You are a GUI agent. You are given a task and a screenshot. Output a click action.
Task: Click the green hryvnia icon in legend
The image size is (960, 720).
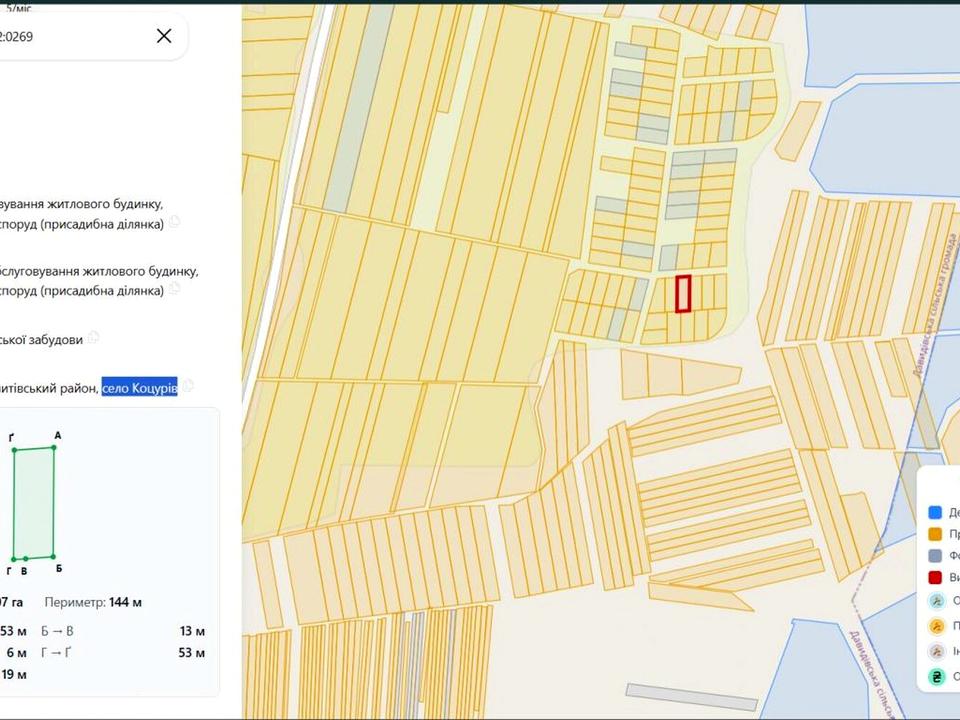(x=937, y=677)
